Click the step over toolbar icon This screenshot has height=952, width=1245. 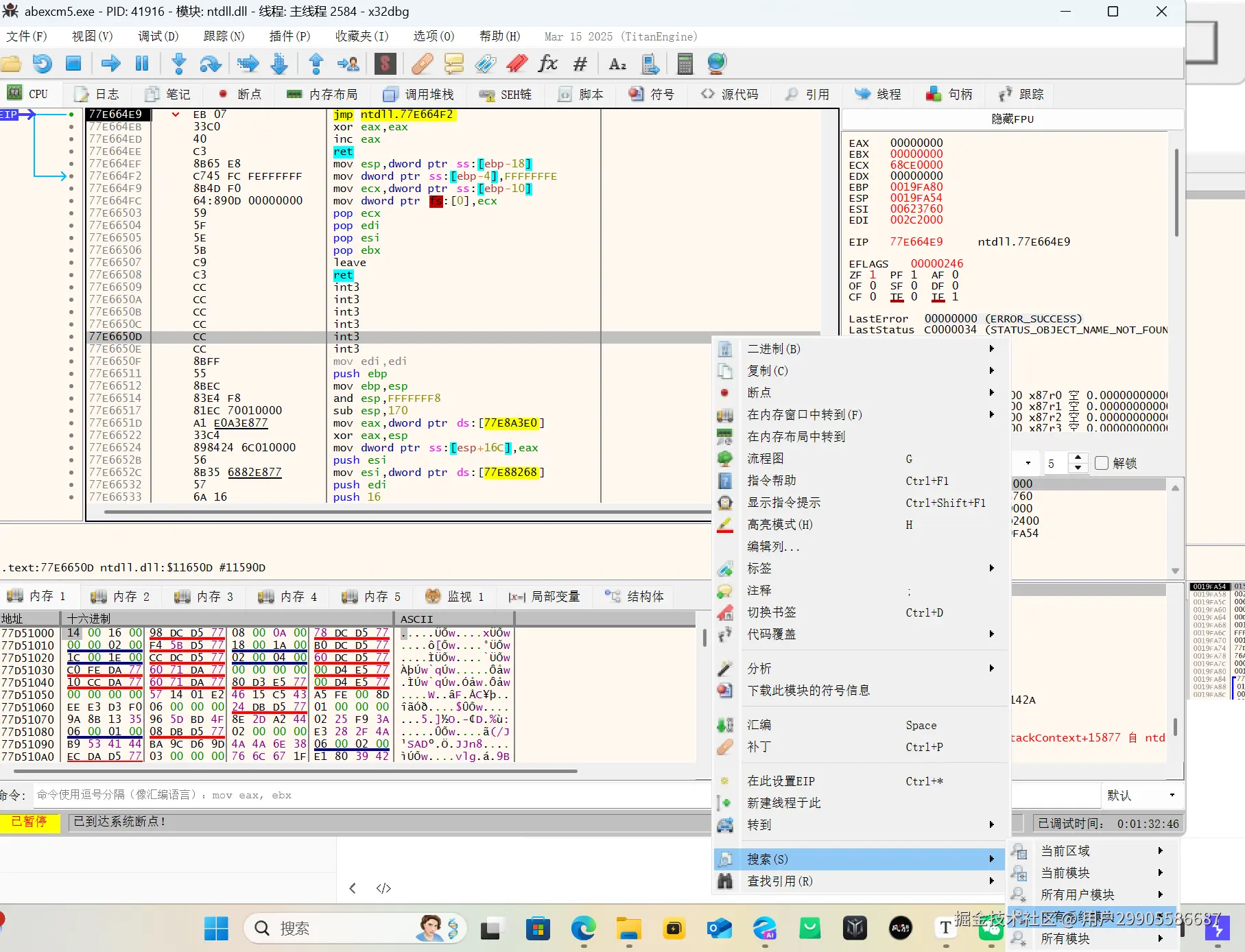210,64
